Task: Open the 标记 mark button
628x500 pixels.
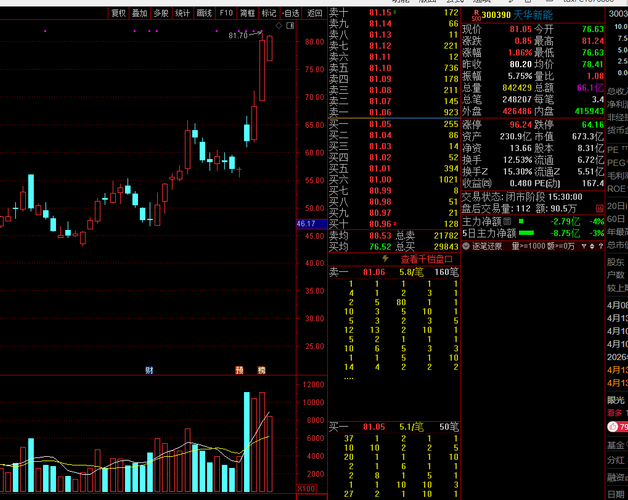Action: [269, 13]
